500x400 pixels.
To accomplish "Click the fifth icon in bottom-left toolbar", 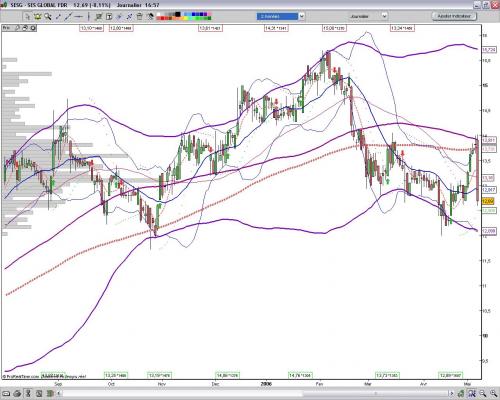I will click(50, 394).
